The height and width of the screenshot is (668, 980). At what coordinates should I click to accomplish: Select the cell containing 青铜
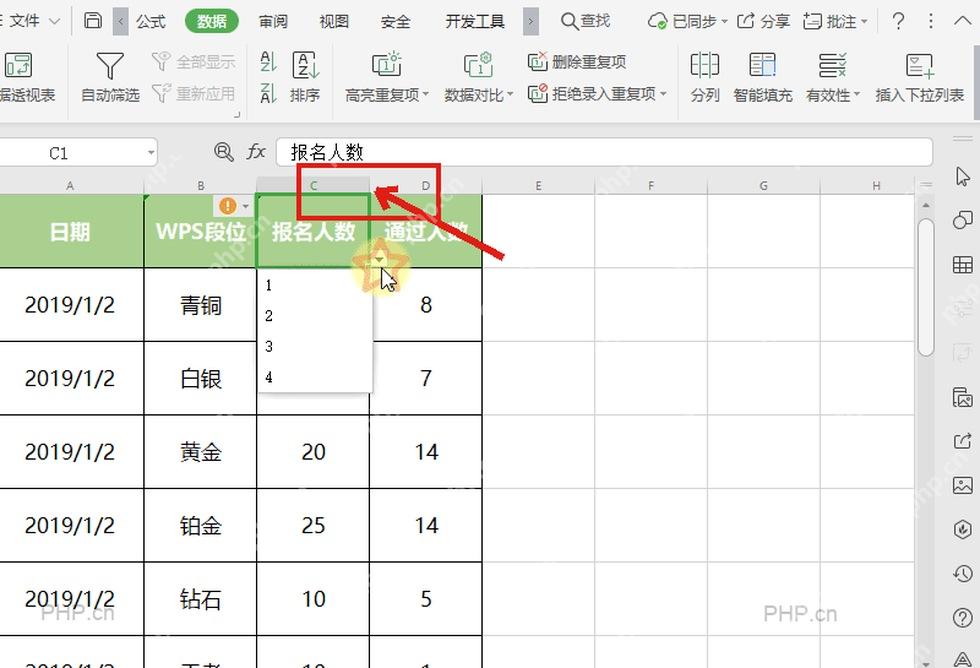200,305
